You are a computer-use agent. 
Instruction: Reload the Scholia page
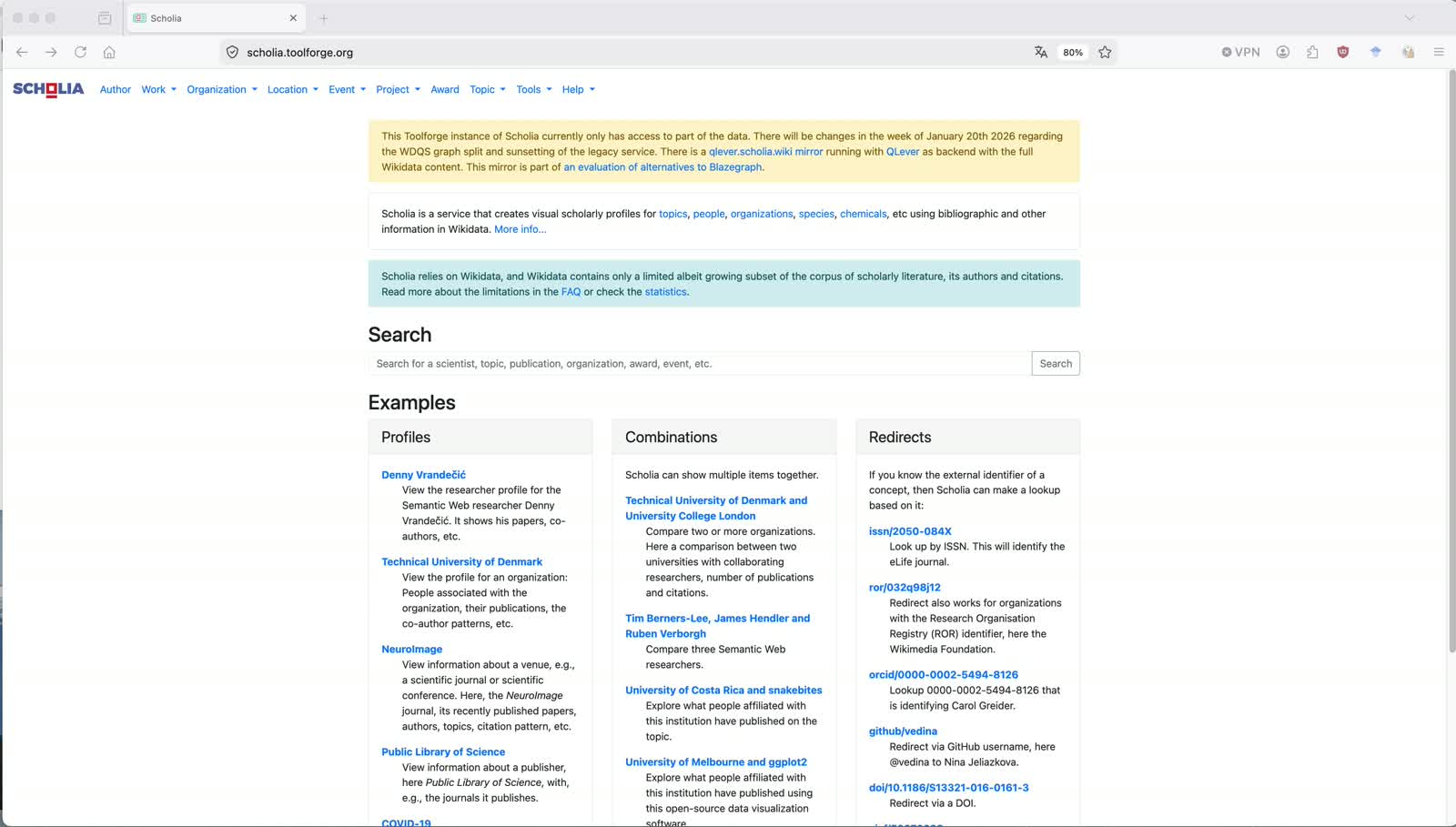80,52
